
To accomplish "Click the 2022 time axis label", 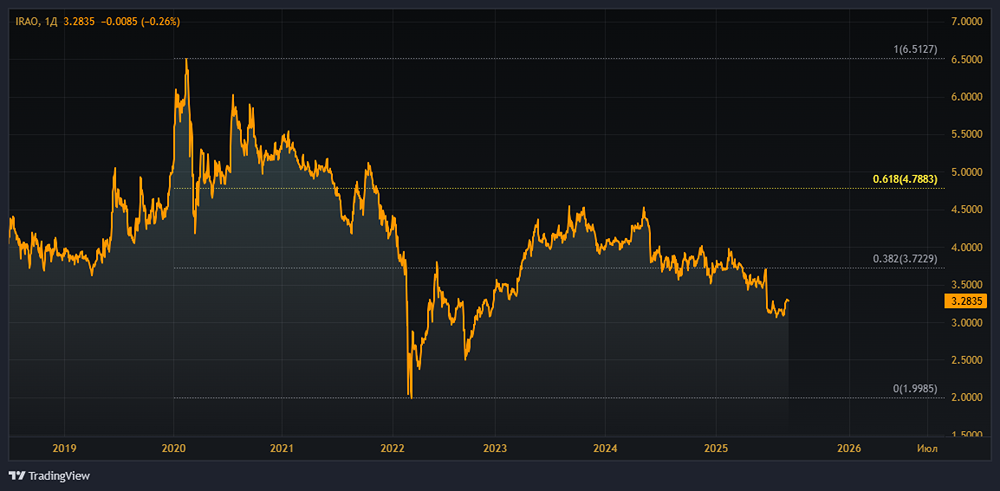I will pyautogui.click(x=393, y=448).
